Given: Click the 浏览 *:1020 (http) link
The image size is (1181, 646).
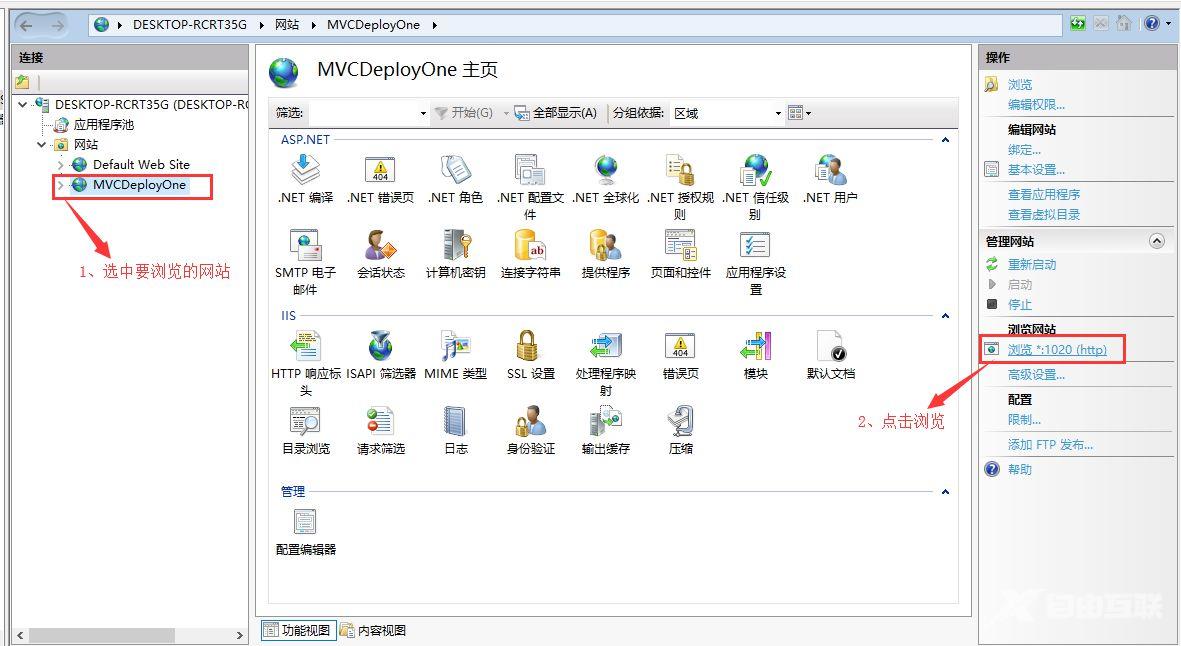Looking at the screenshot, I should 1057,350.
